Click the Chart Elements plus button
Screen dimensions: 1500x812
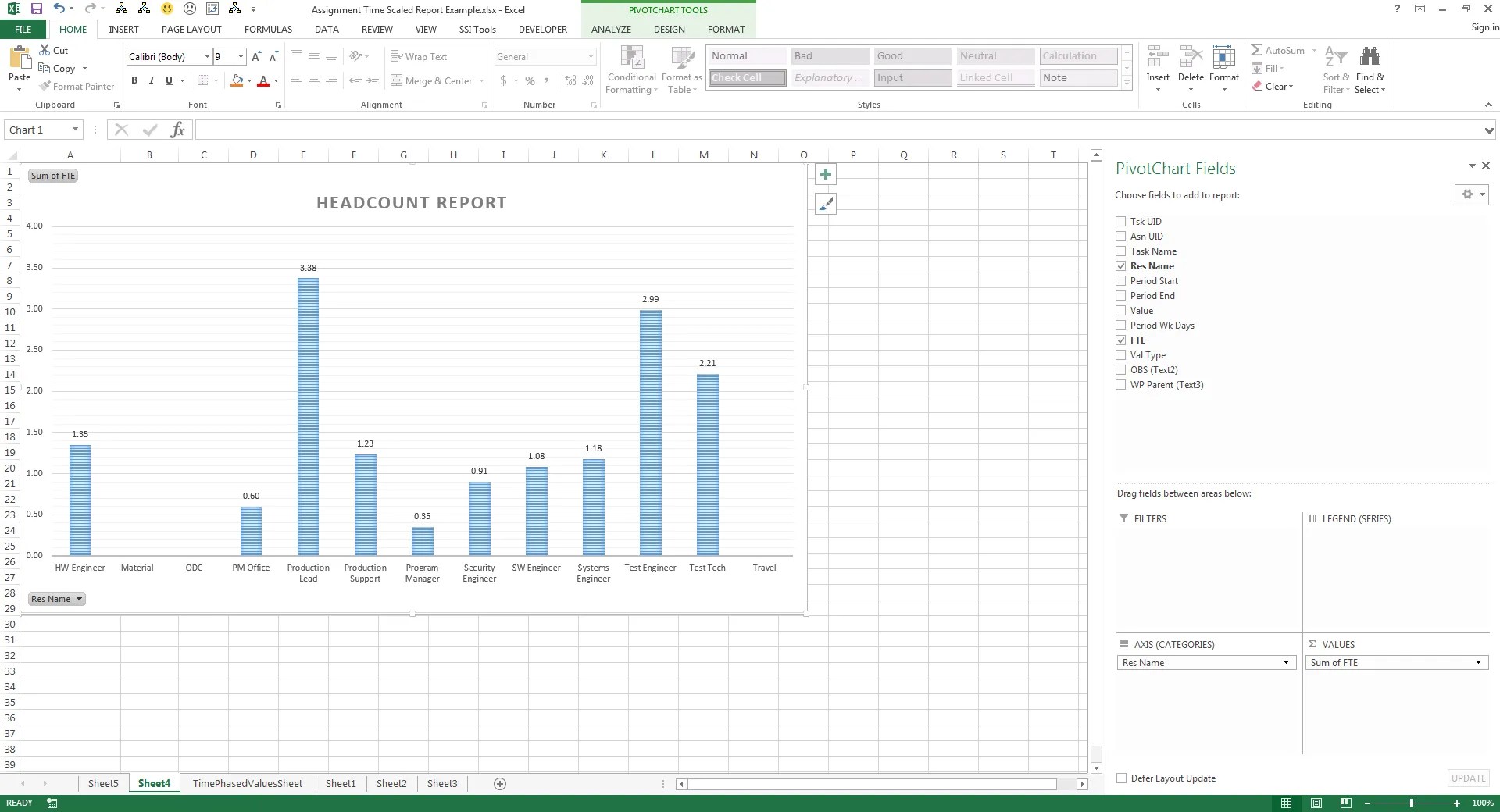[825, 174]
